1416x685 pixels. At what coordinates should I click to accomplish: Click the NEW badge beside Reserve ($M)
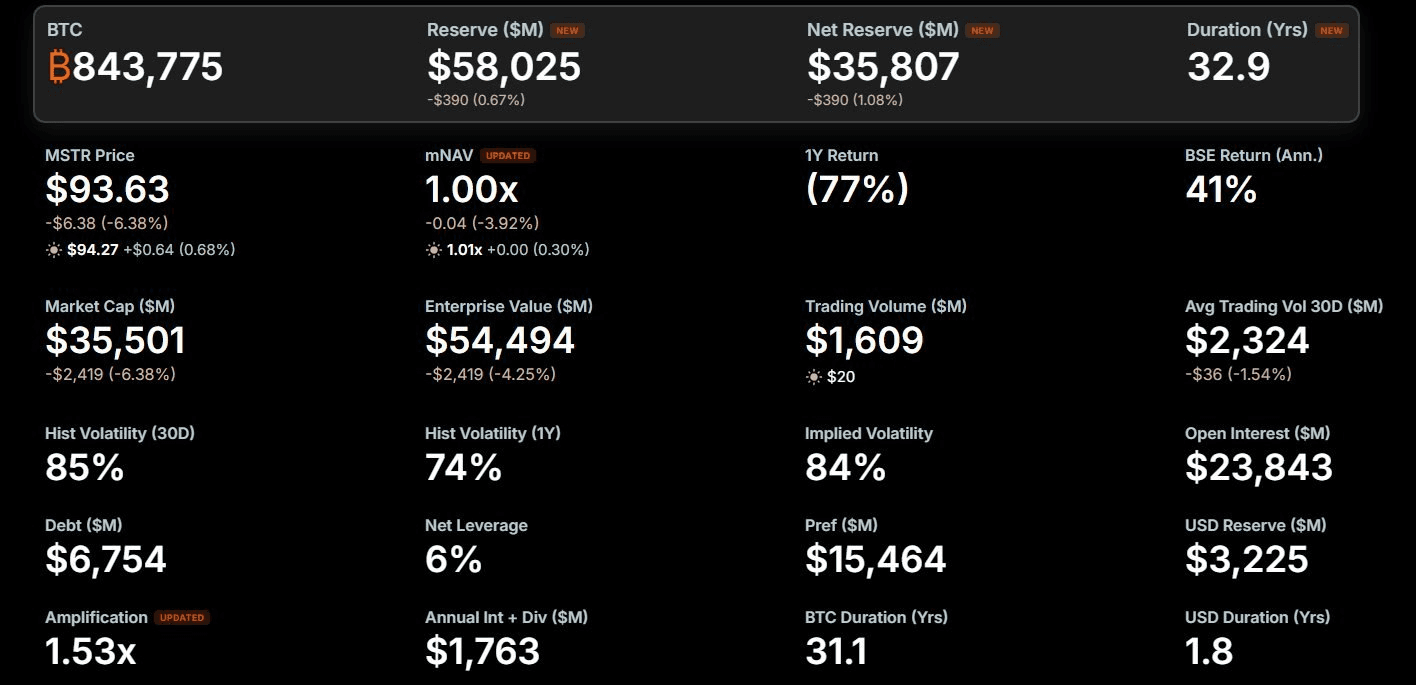567,31
